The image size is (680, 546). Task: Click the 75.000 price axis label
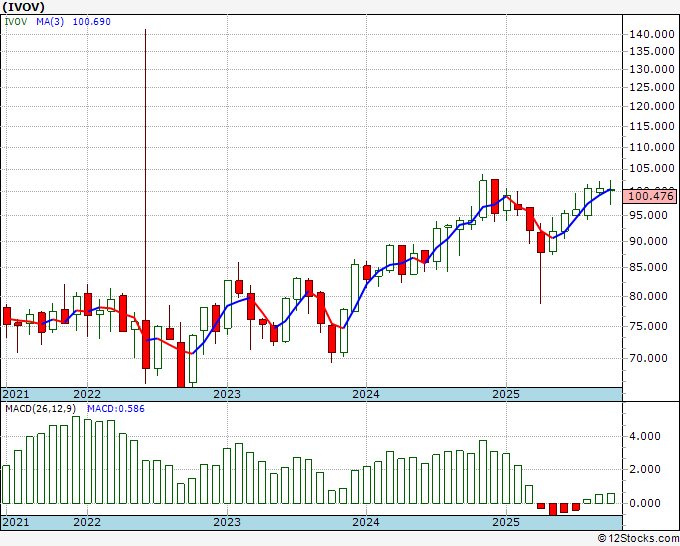(x=648, y=327)
